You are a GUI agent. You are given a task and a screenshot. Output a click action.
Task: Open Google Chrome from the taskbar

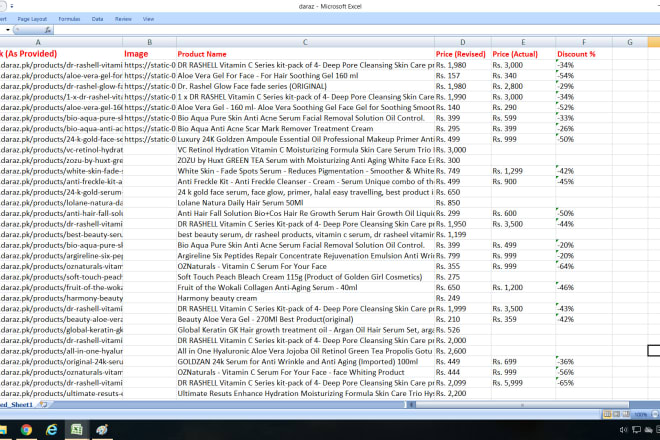(x=26, y=429)
